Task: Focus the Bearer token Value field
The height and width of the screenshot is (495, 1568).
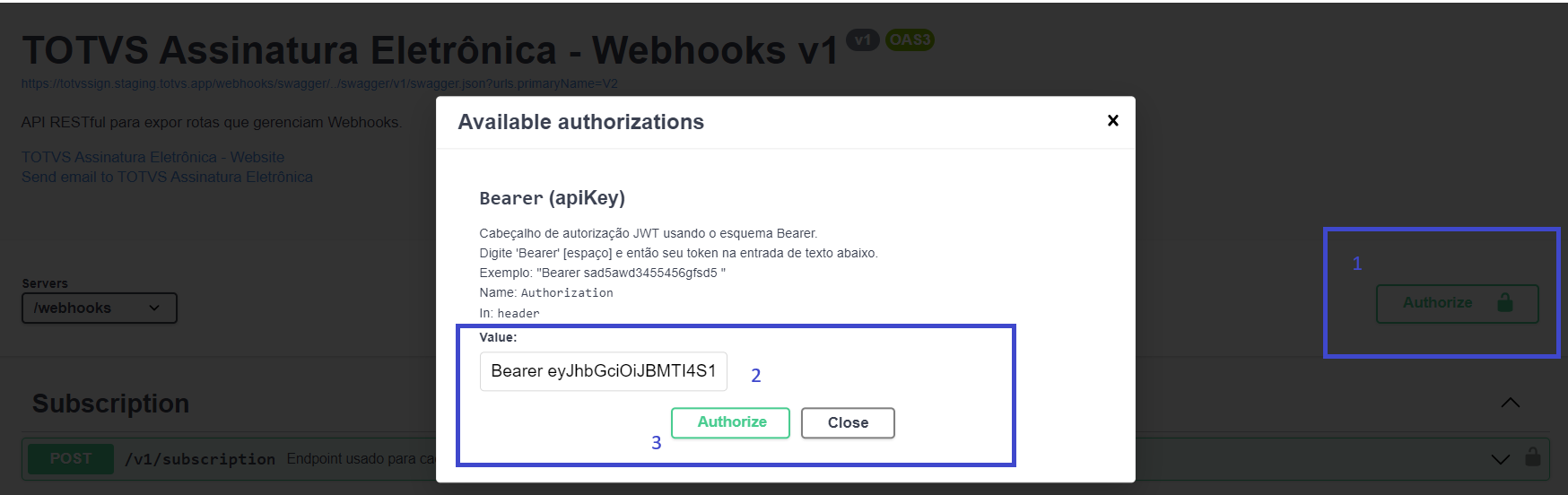Action: click(603, 371)
